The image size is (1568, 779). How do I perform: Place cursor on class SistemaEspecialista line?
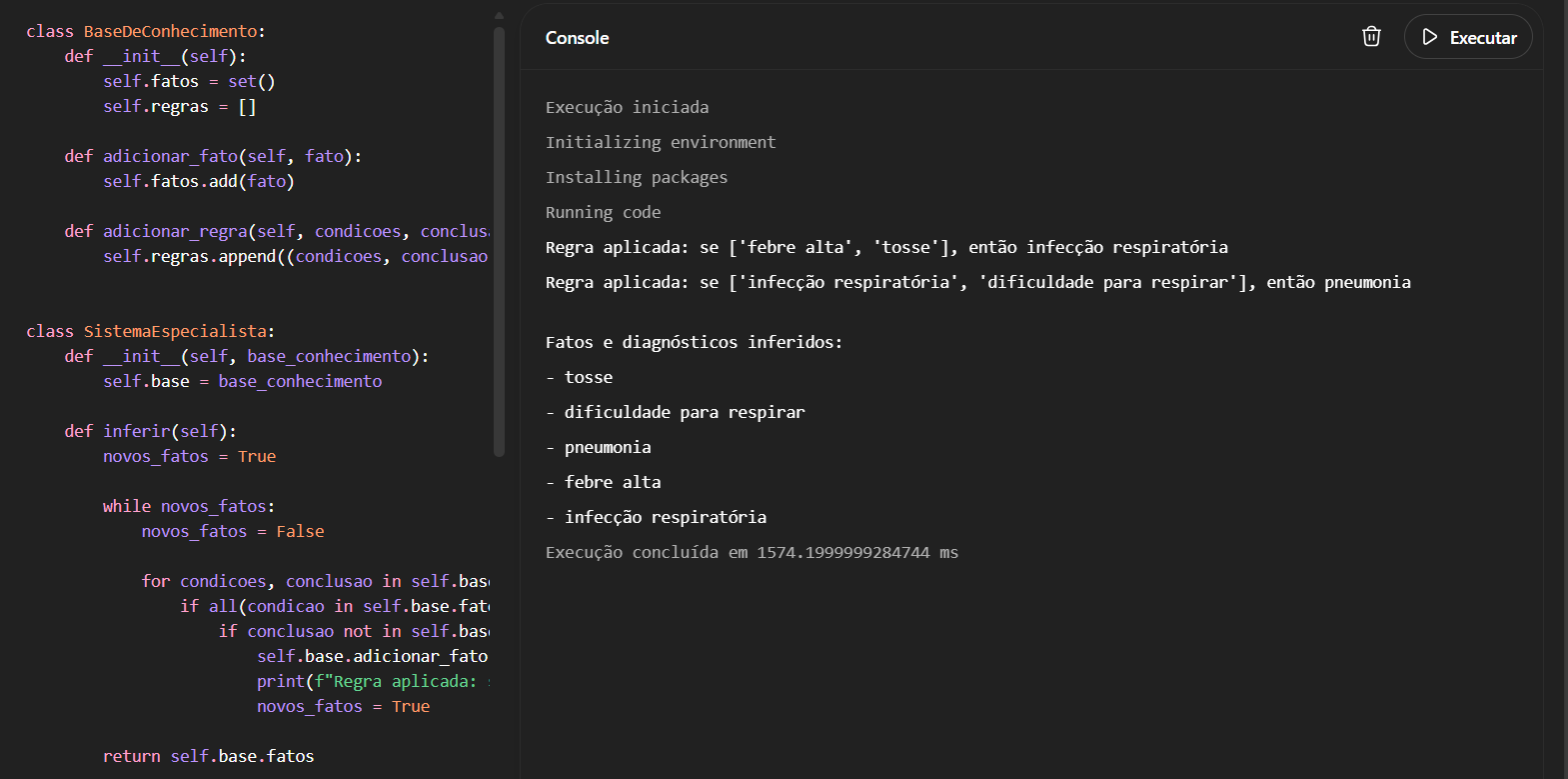(150, 332)
